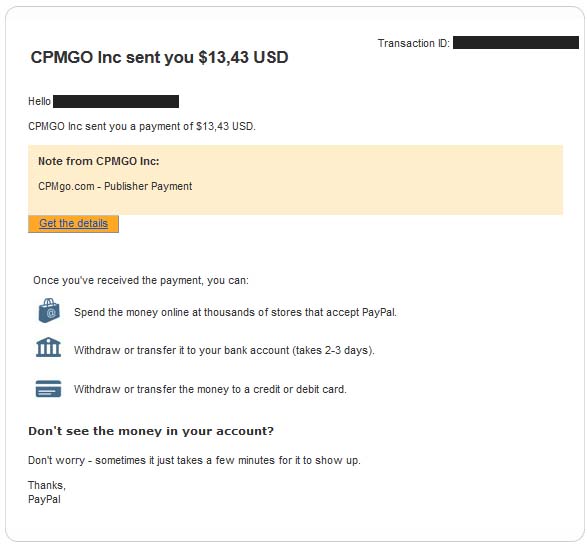Screen dimensions: 587x551
Task: Click the Transaction ID label
Action: point(414,43)
